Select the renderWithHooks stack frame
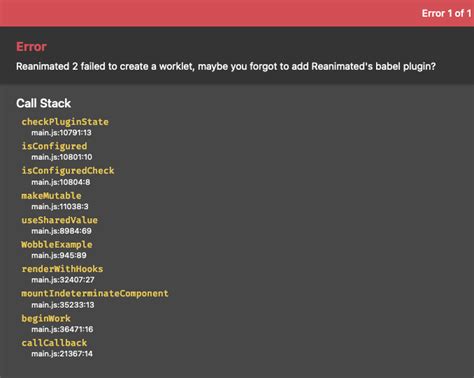This screenshot has width=474, height=378. 62,269
